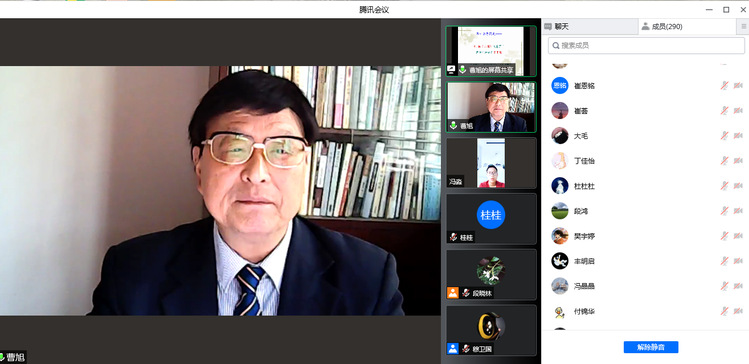Click 付锦华's camera off icon

[x=738, y=311]
